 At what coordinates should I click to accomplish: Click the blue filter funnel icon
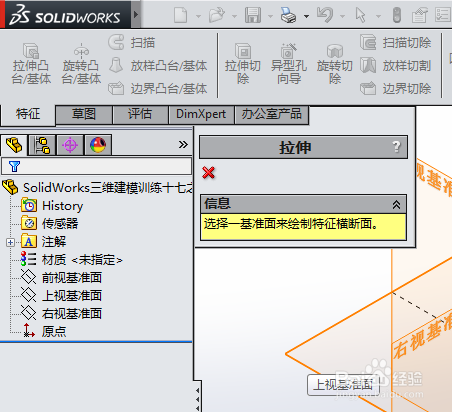[x=14, y=166]
